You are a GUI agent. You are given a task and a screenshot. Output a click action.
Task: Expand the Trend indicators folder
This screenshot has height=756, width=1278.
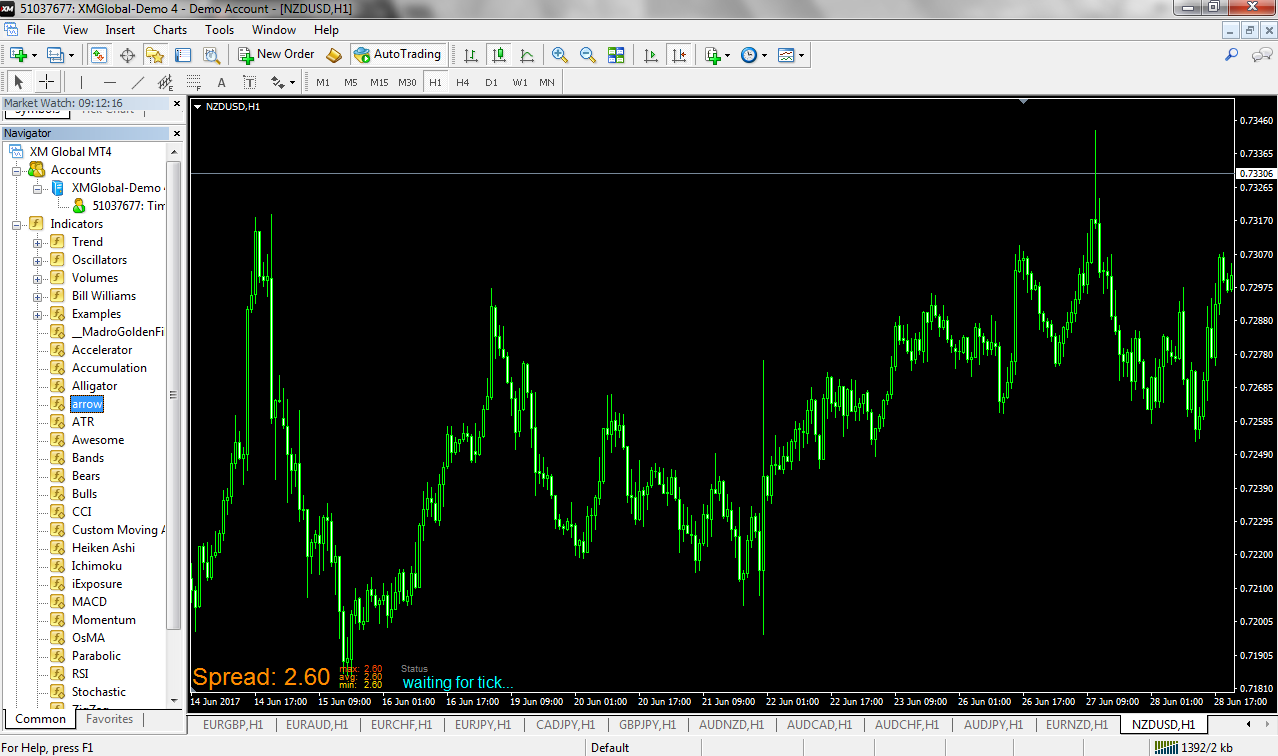(x=37, y=242)
